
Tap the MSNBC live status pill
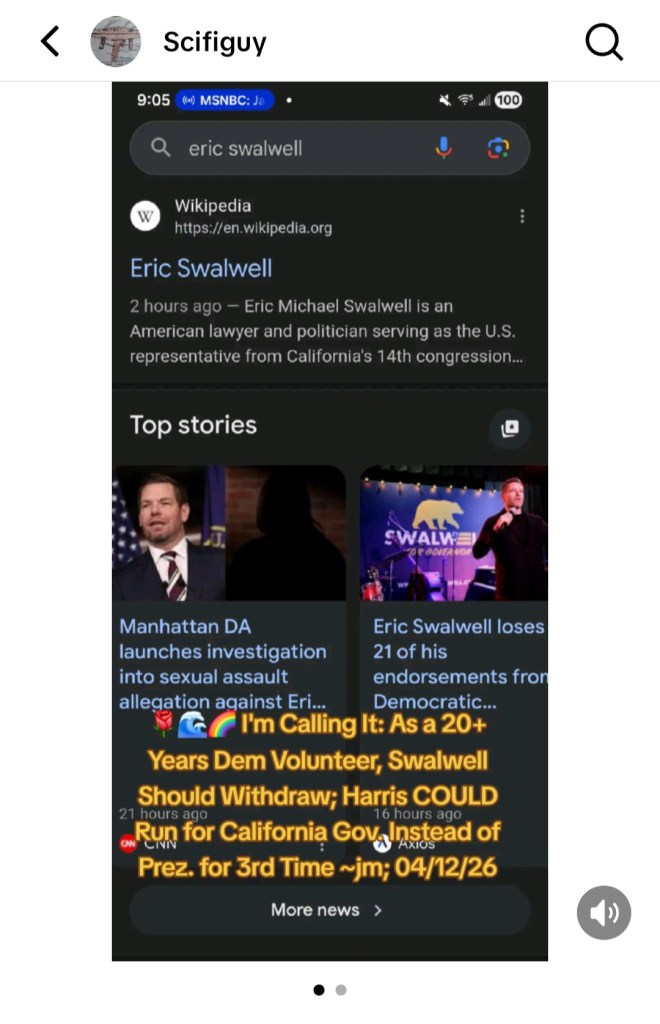tap(225, 100)
